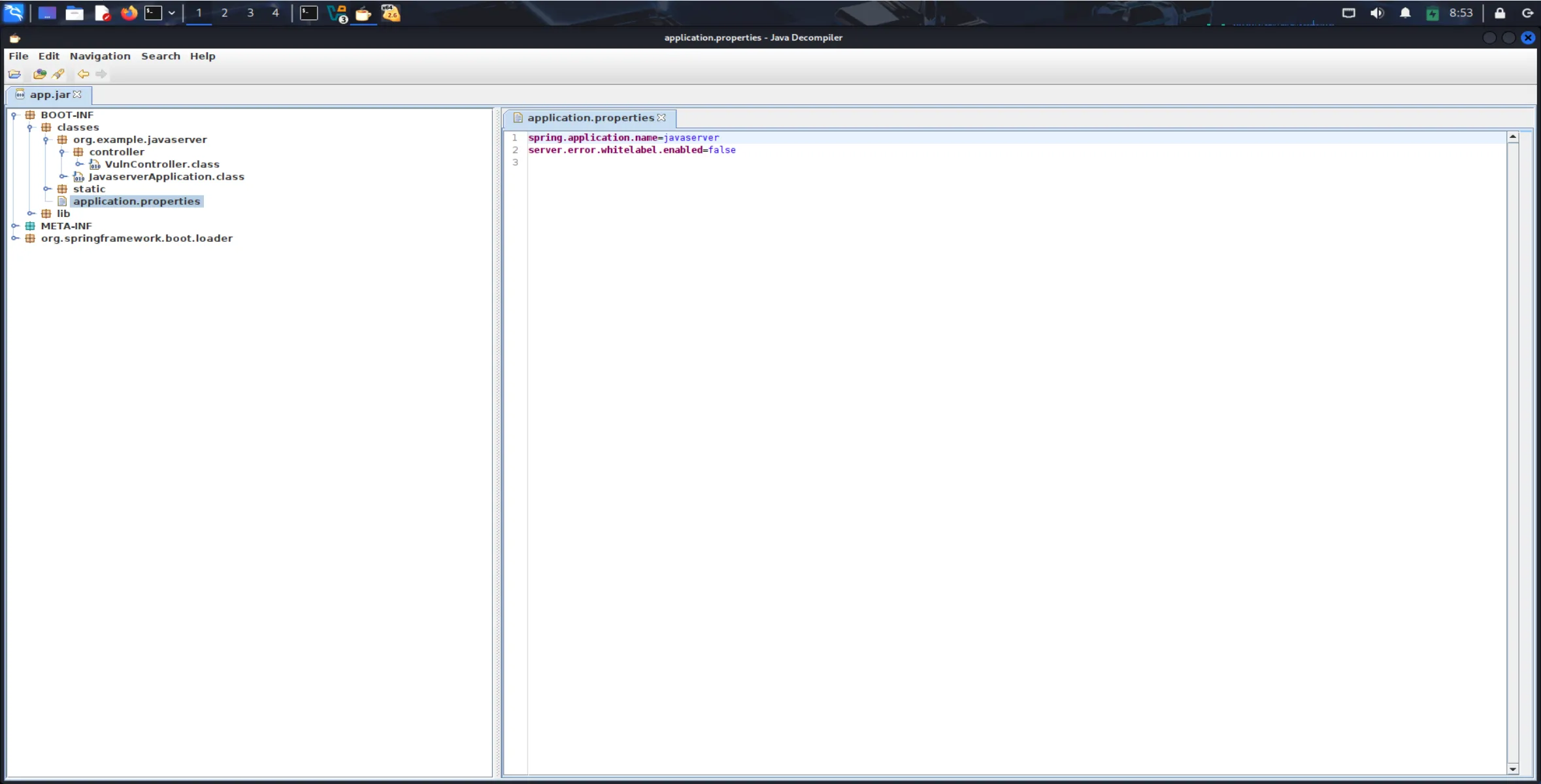Screen dimensions: 1541x784
Task: Click the editor scrollbar down arrow
Action: [x=1512, y=769]
